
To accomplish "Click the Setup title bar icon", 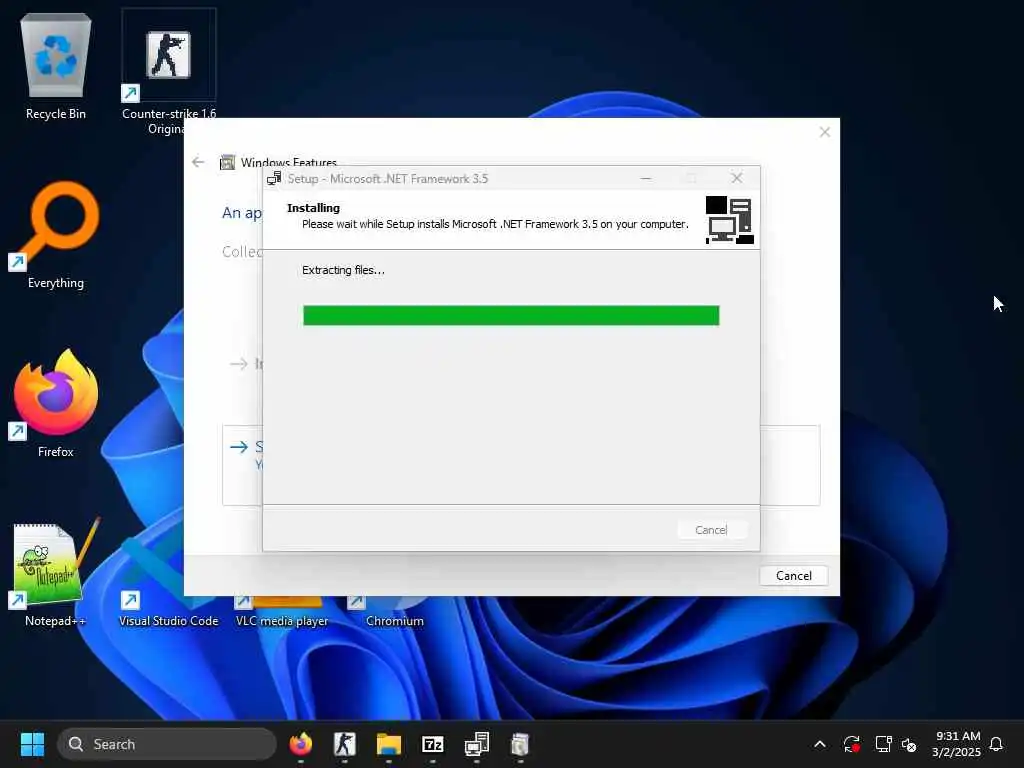I will click(274, 178).
